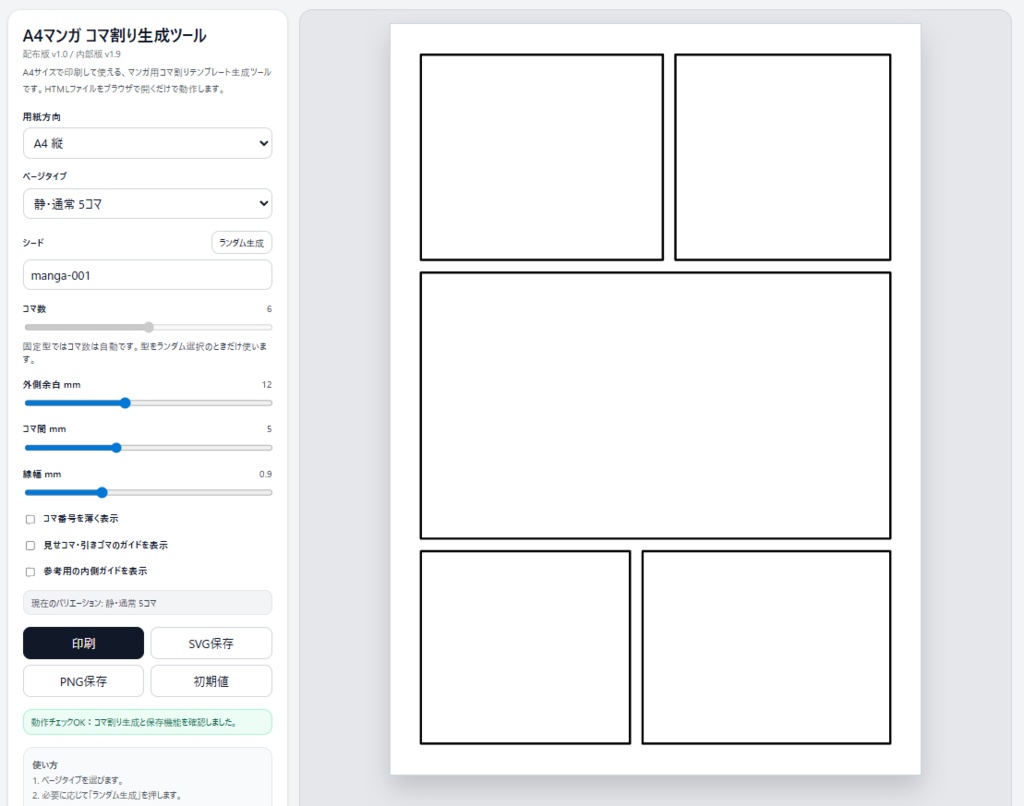Viewport: 1024px width, 806px height.
Task: Click the bottom-left panel in the preview
Action: click(x=525, y=647)
